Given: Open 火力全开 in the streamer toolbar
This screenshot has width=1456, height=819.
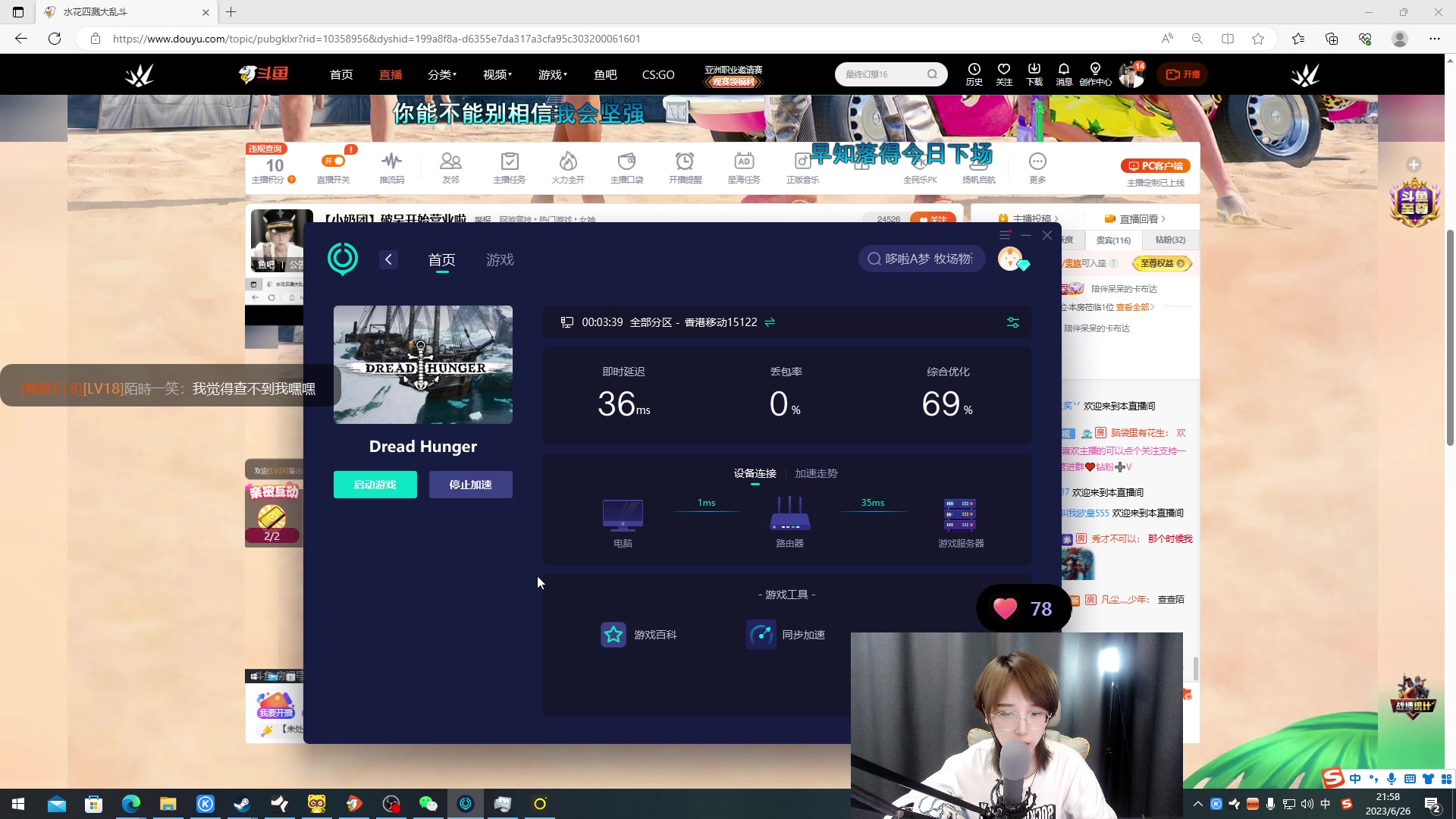Looking at the screenshot, I should coord(568,168).
